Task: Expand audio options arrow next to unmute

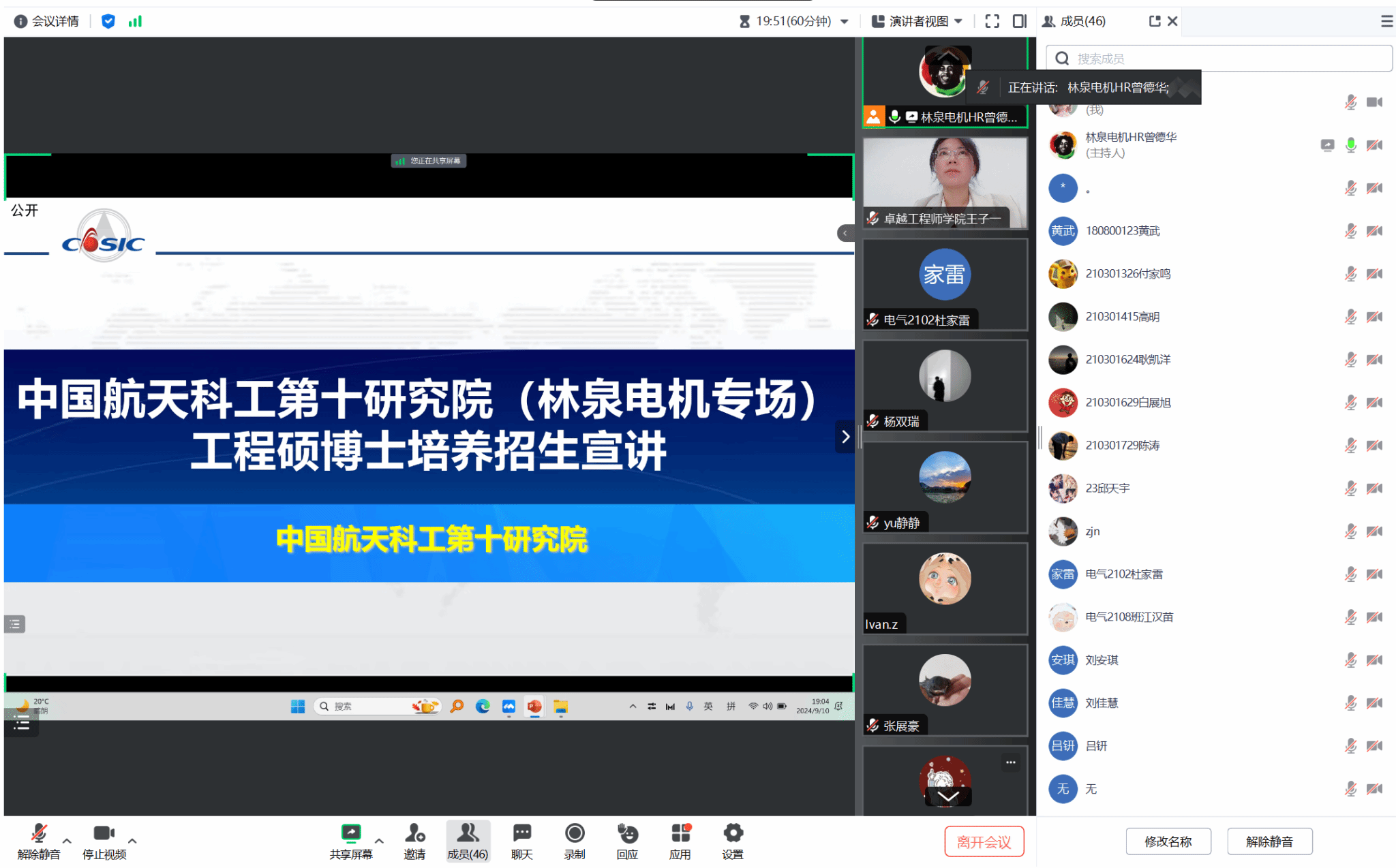Action: [x=67, y=841]
